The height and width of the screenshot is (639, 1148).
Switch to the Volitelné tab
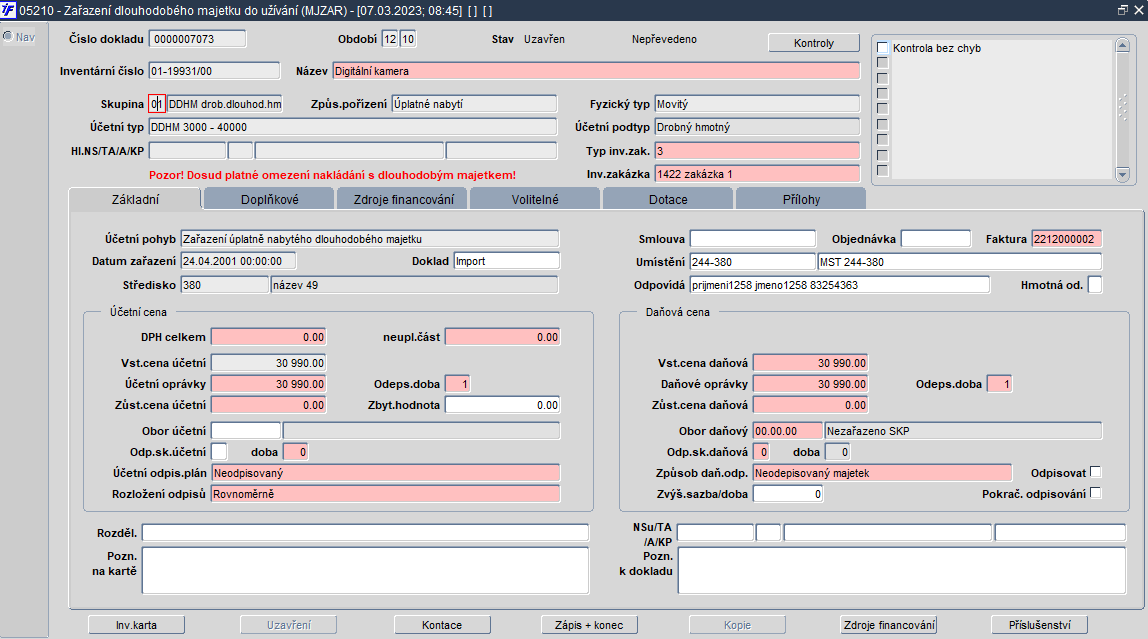(535, 199)
